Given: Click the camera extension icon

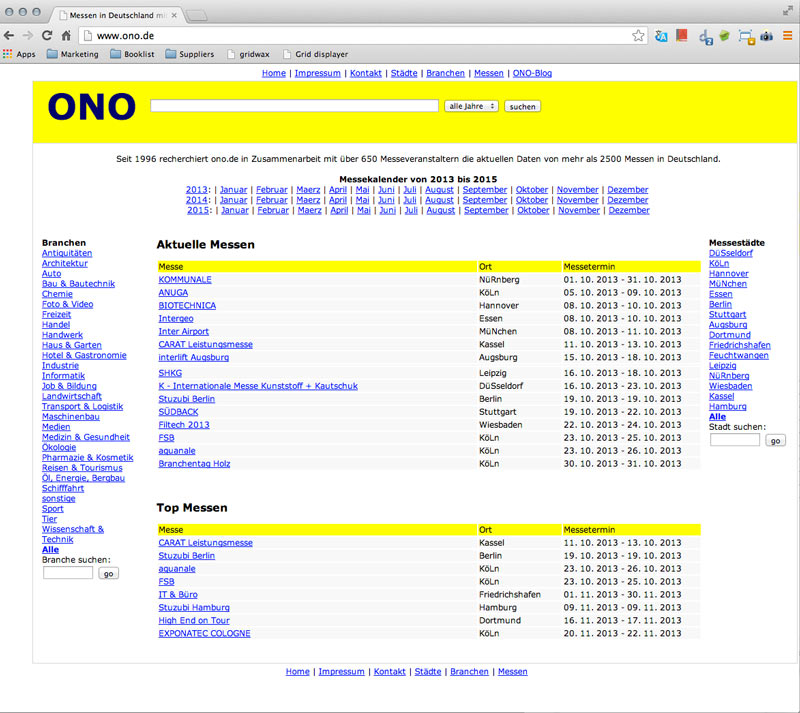Looking at the screenshot, I should (x=766, y=36).
